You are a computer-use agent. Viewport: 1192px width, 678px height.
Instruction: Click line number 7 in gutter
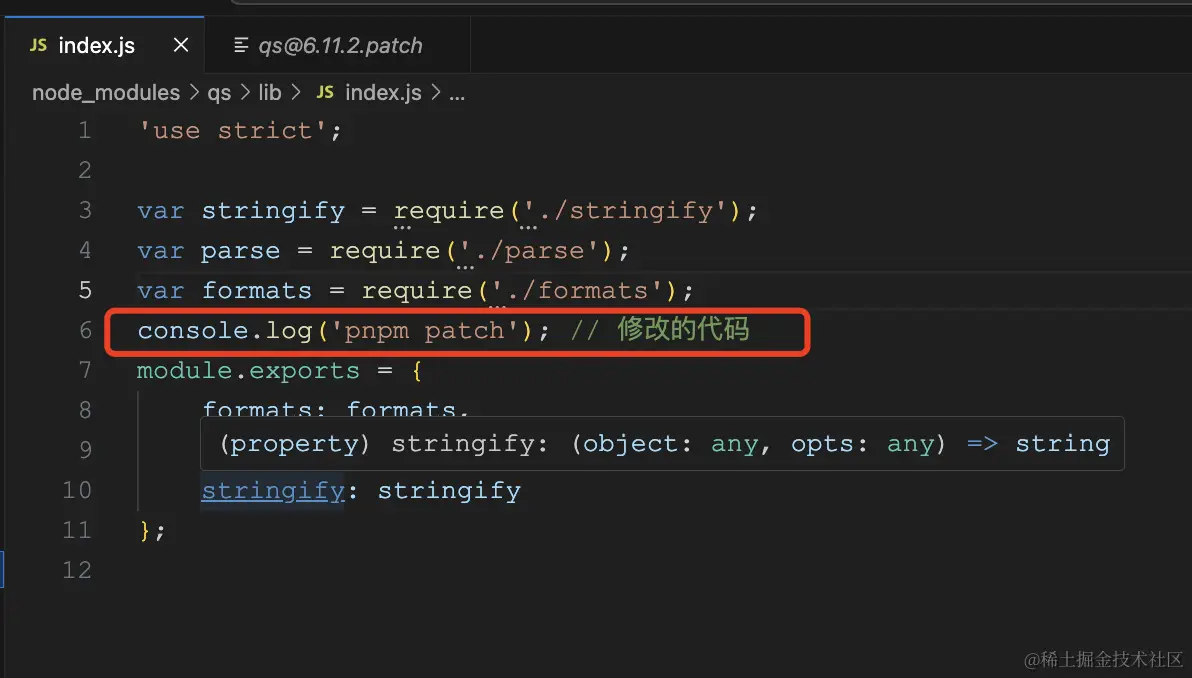pos(84,370)
